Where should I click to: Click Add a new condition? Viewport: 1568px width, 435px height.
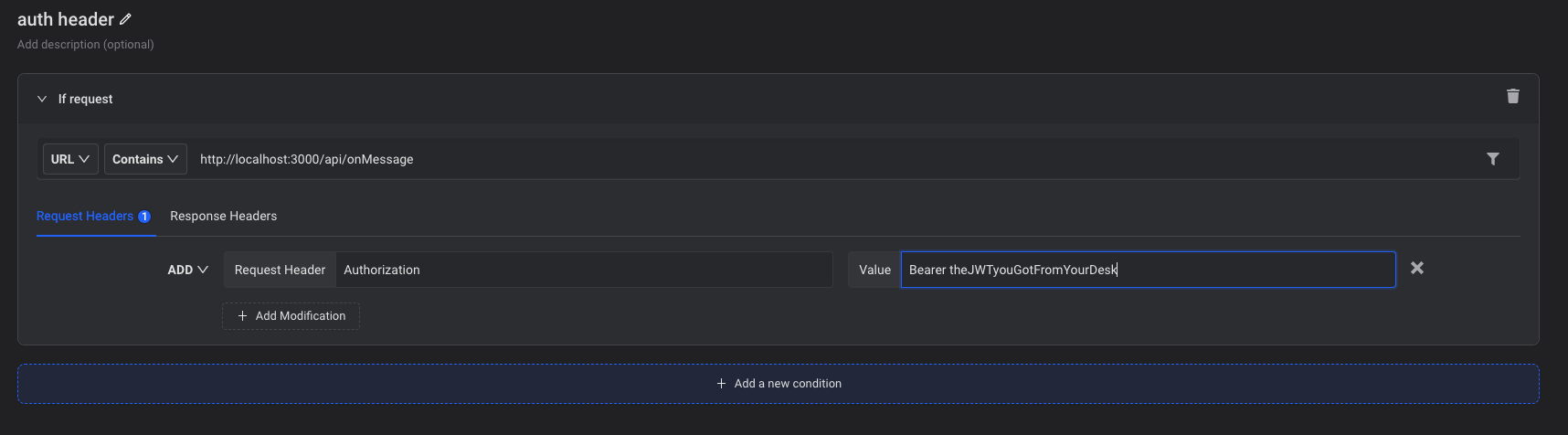click(x=779, y=384)
